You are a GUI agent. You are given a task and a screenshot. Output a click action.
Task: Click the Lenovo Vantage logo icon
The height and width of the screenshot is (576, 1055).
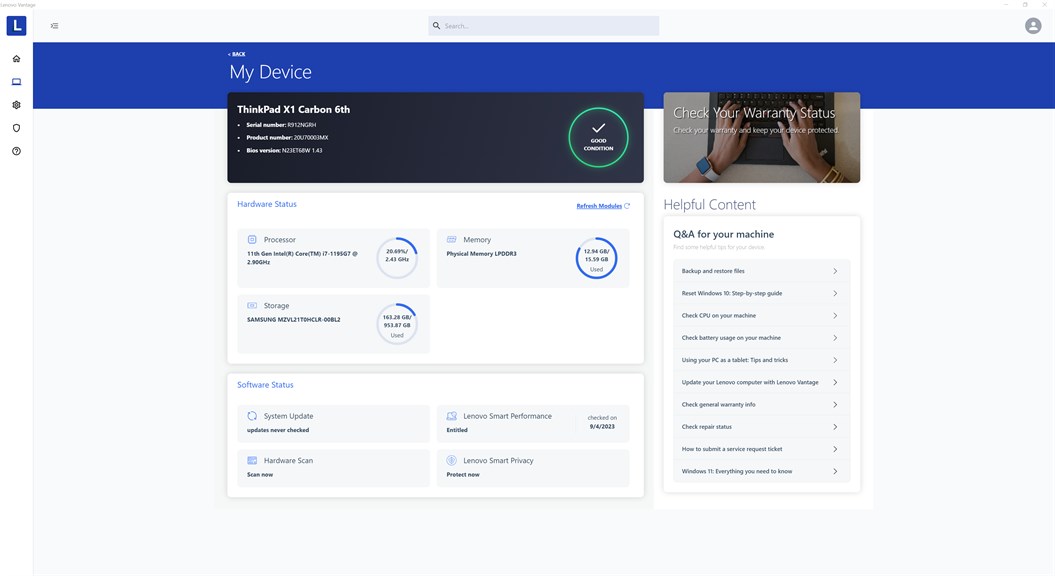(x=16, y=26)
